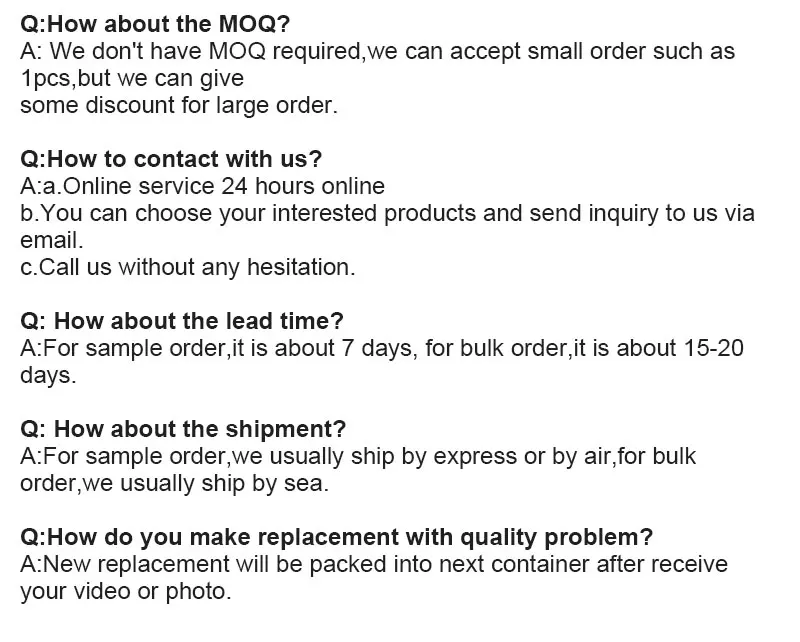
Task: Select the question 'Q:How to contact with us?'
Action: pos(171,159)
